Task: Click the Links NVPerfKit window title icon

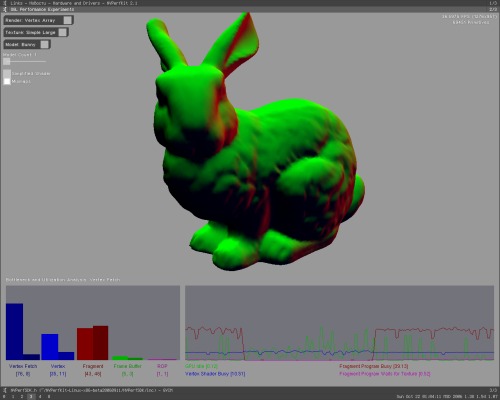Action: tap(5, 3)
